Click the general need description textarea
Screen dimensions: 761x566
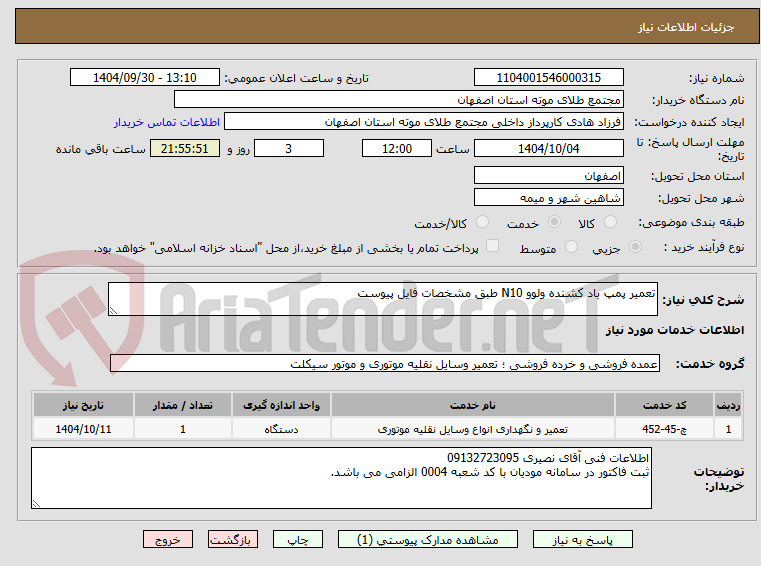click(382, 299)
